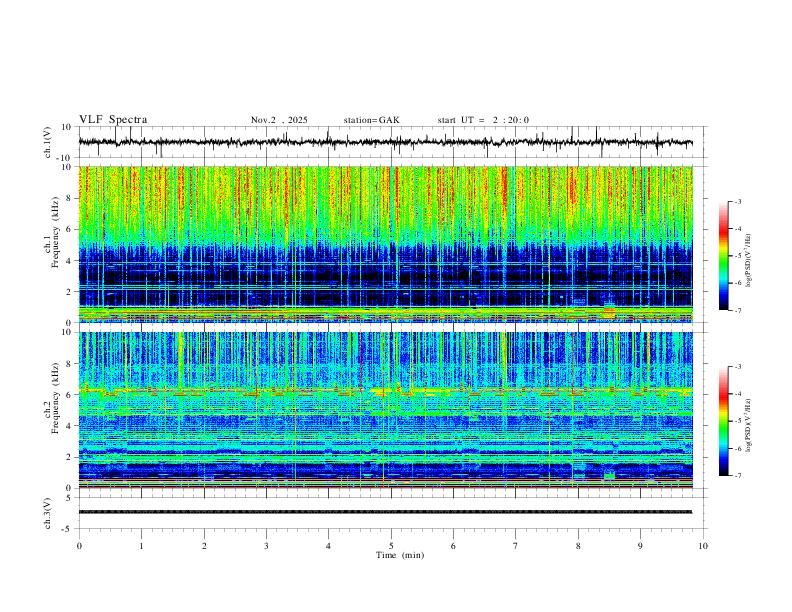Click the ch.1 voltage waveform trace

coord(385,142)
